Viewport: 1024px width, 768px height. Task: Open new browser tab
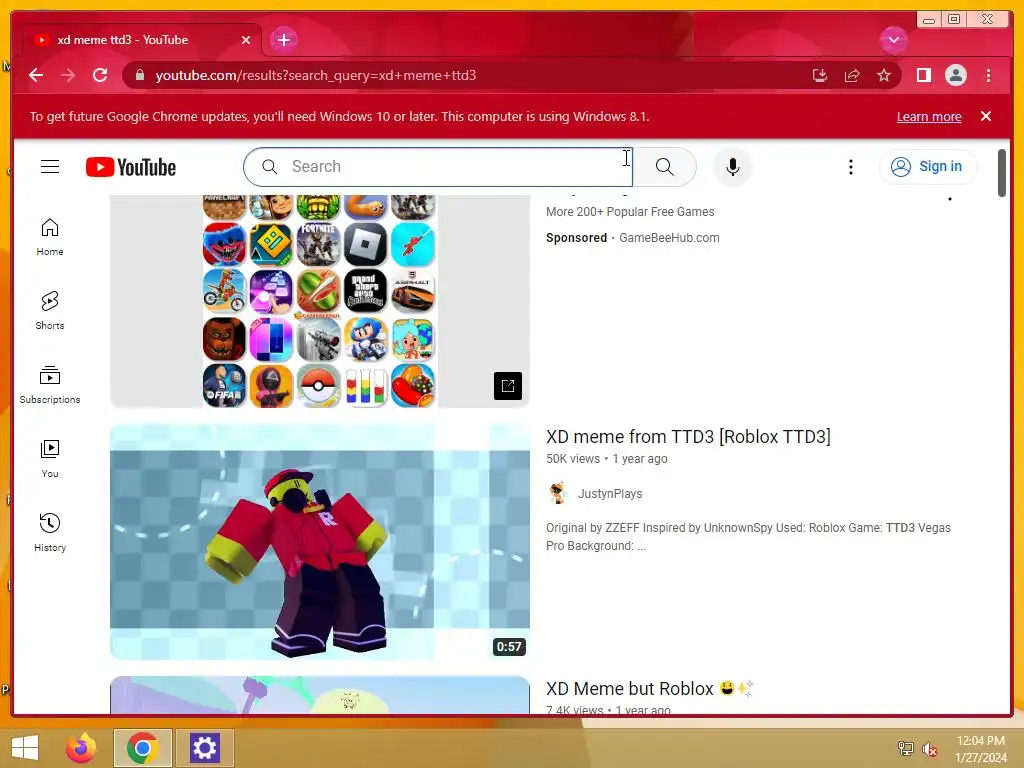pos(283,40)
